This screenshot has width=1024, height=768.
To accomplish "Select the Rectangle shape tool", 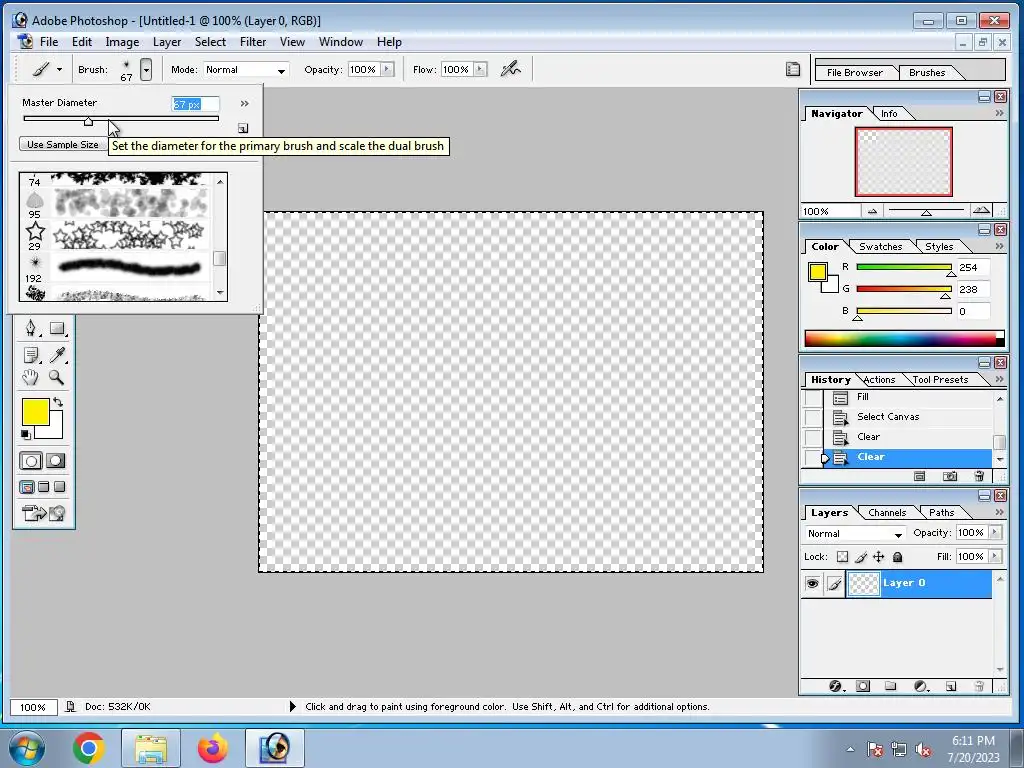I will pos(57,328).
